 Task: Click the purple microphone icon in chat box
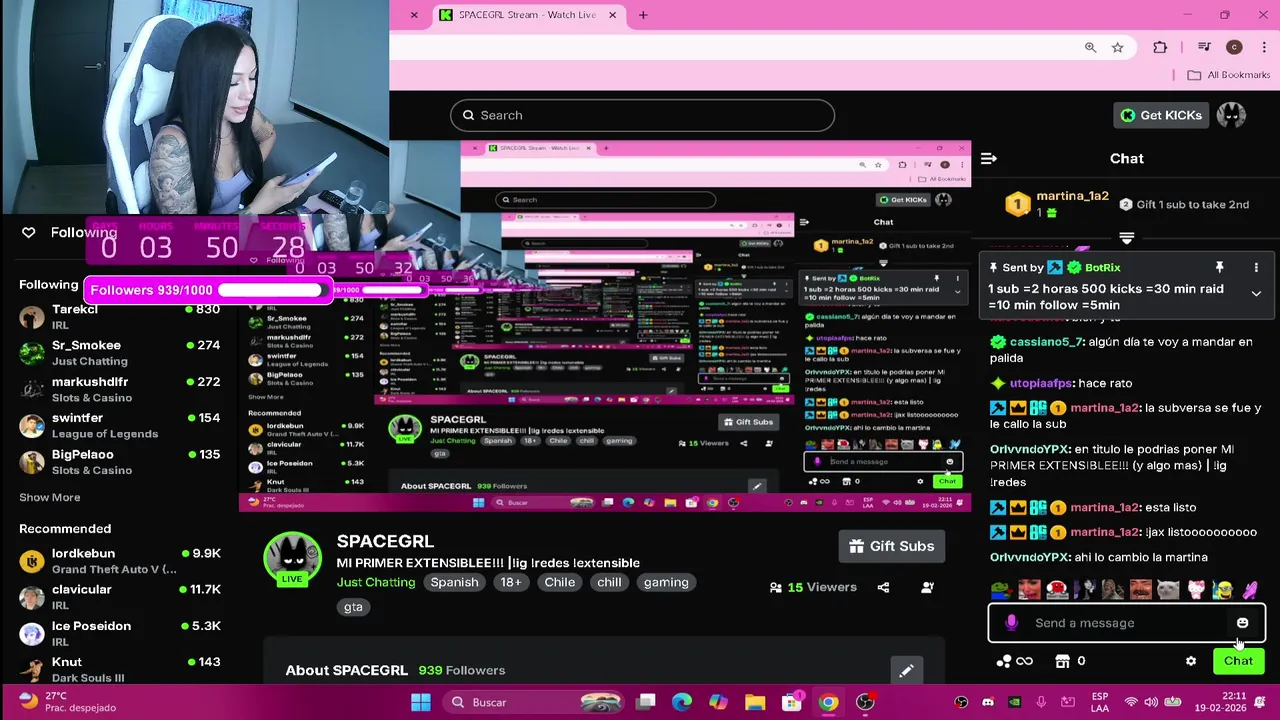(x=1011, y=623)
